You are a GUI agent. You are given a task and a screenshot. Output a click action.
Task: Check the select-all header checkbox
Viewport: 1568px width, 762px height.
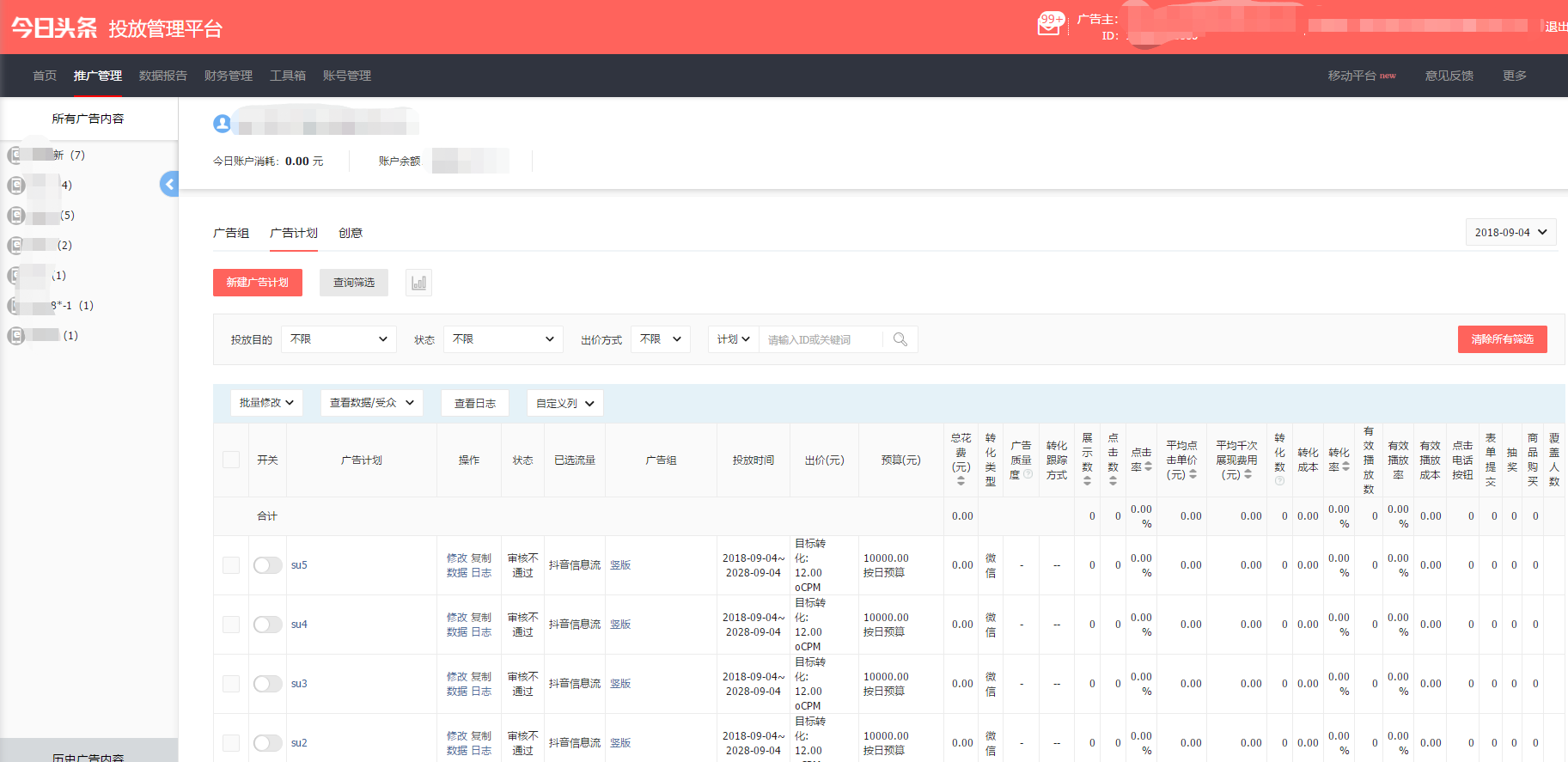click(x=231, y=460)
